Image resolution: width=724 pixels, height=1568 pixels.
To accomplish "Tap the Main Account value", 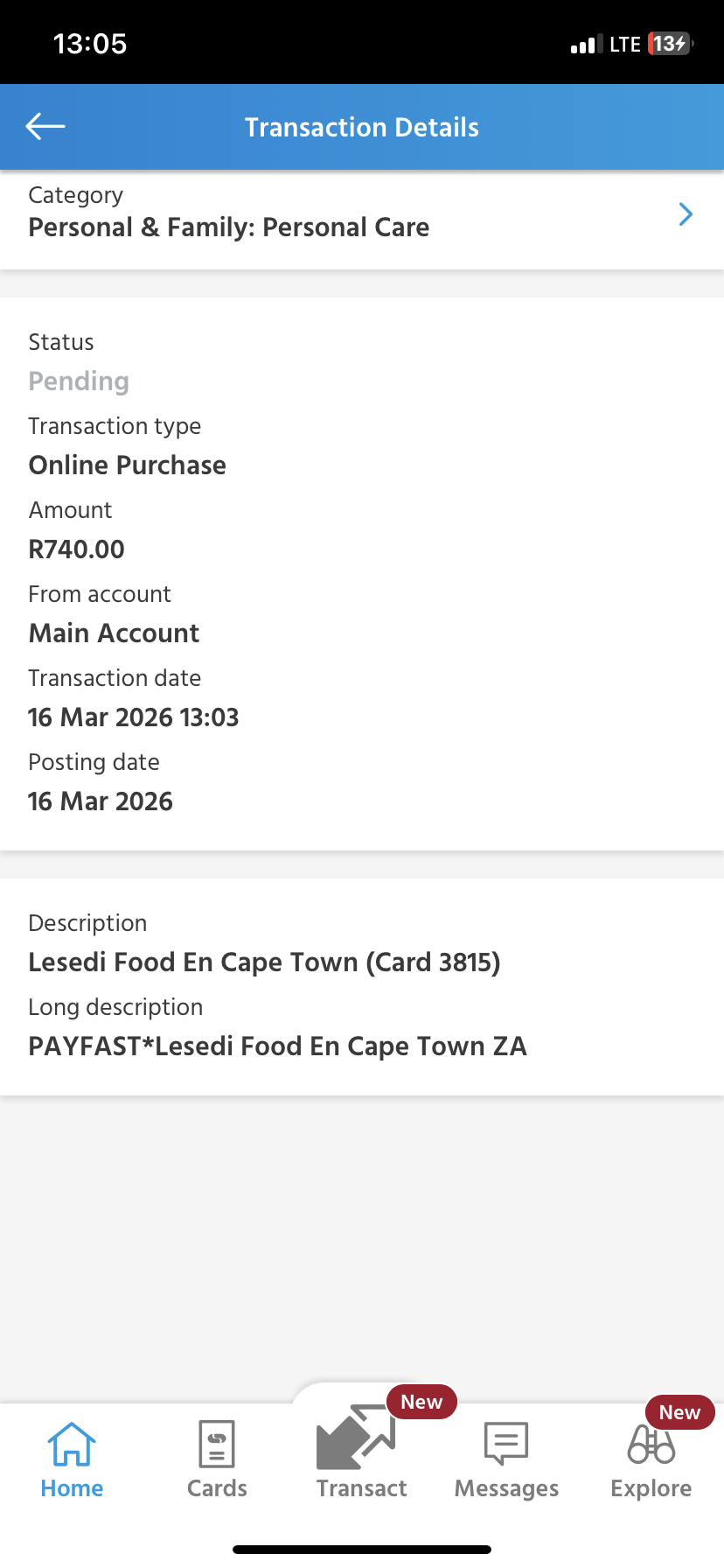I will pyautogui.click(x=115, y=633).
